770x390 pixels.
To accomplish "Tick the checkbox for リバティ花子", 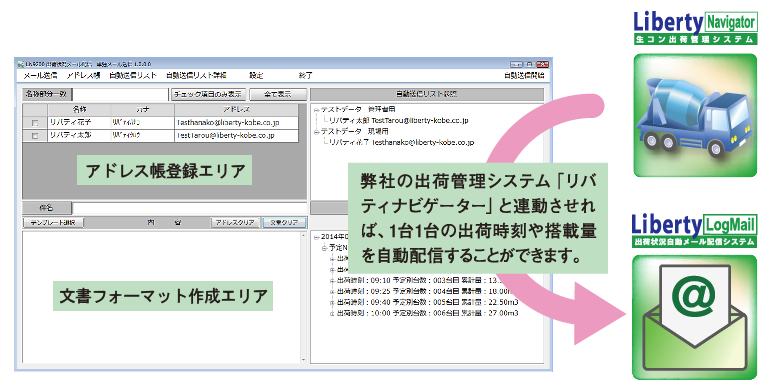I will (x=35, y=123).
